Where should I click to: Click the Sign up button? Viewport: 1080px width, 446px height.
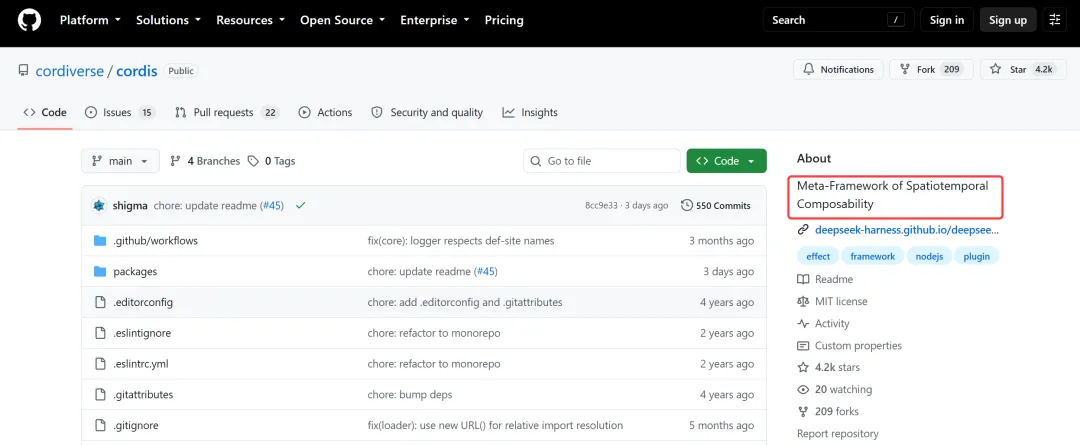pyautogui.click(x=1008, y=20)
